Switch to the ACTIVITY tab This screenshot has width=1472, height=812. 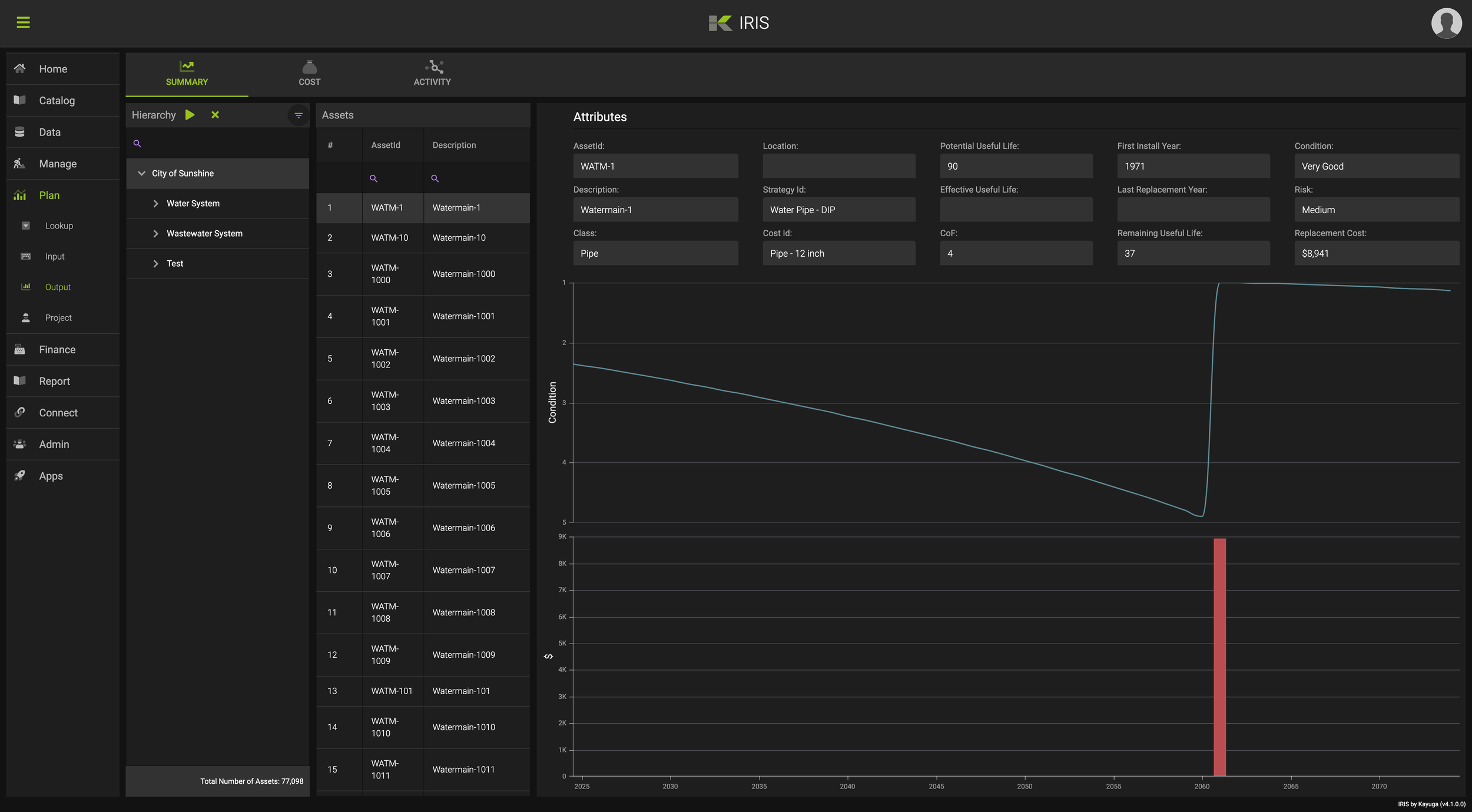point(432,74)
